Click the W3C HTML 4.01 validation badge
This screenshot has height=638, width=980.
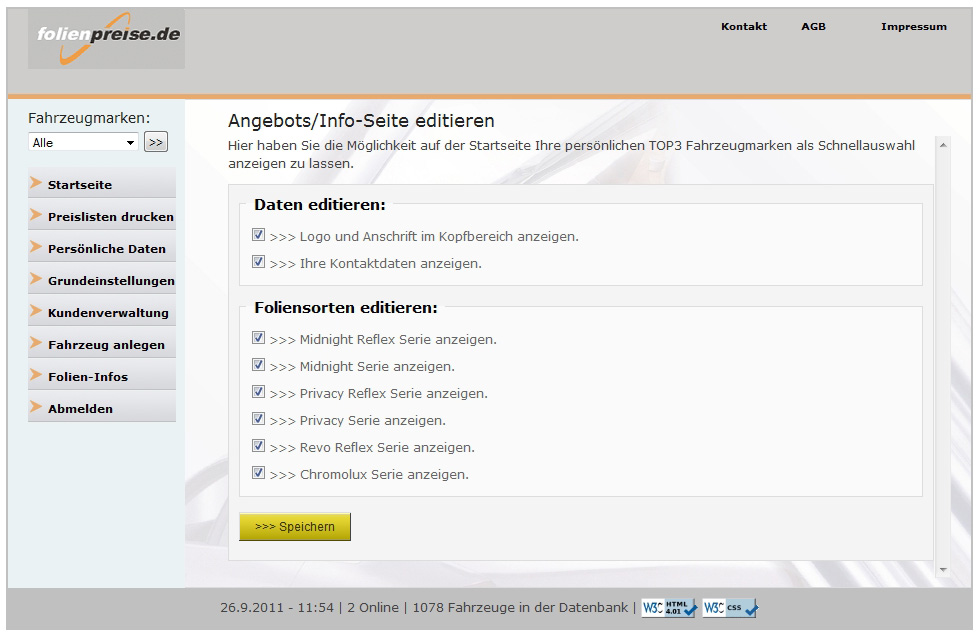(669, 608)
